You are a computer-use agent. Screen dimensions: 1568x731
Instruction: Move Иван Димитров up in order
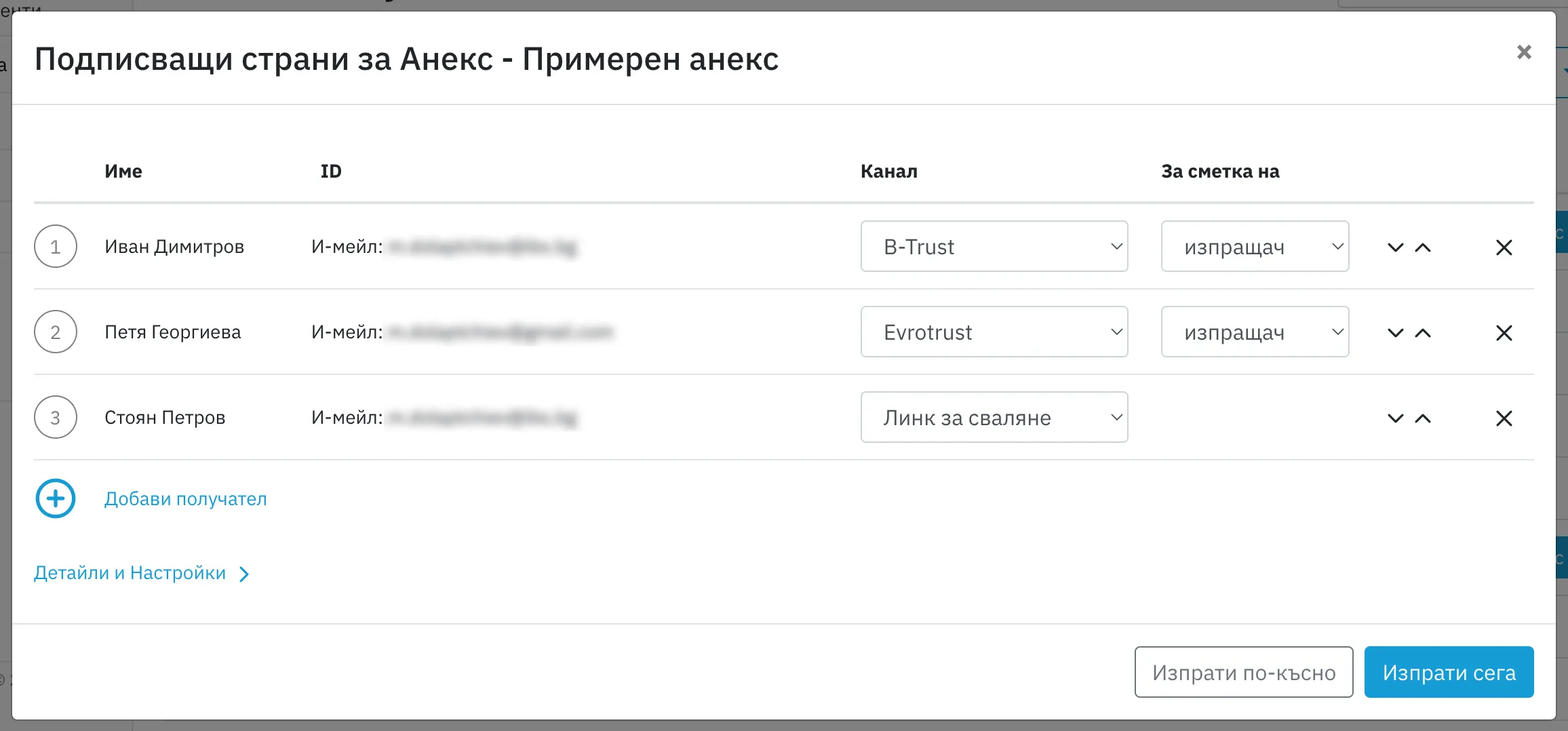click(1423, 248)
